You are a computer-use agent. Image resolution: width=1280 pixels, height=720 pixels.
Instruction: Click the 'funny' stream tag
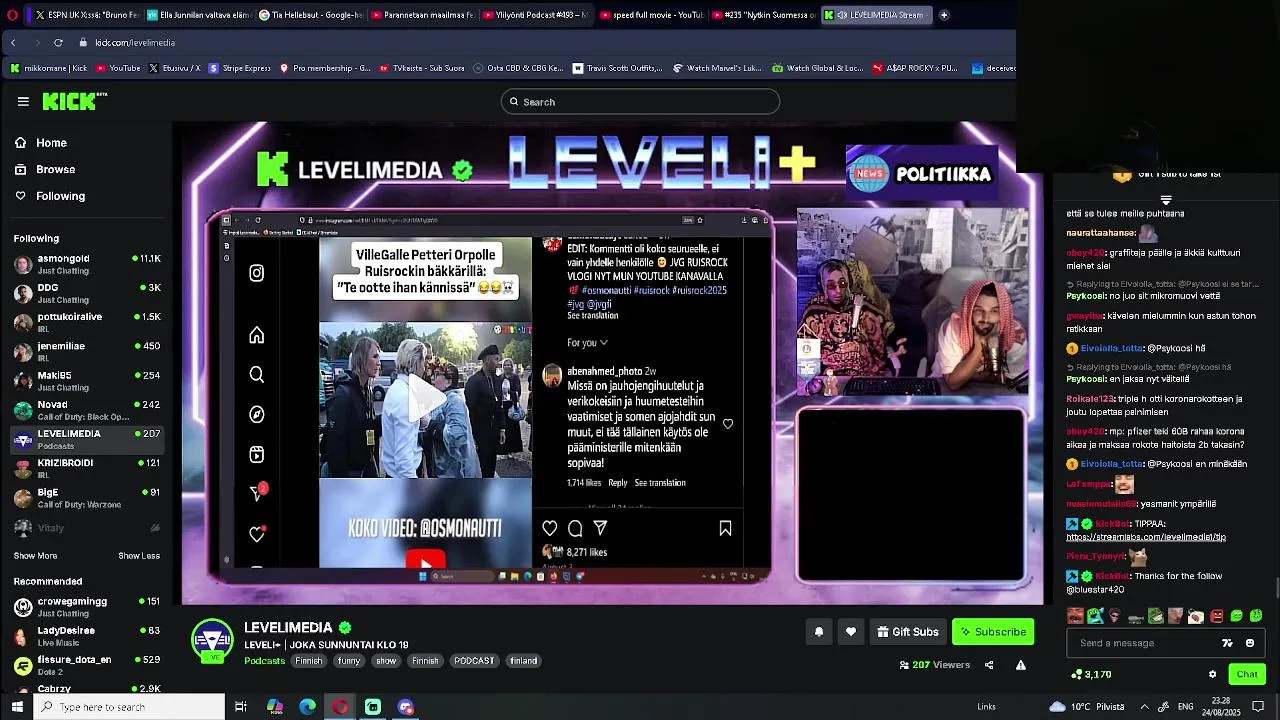coord(349,661)
